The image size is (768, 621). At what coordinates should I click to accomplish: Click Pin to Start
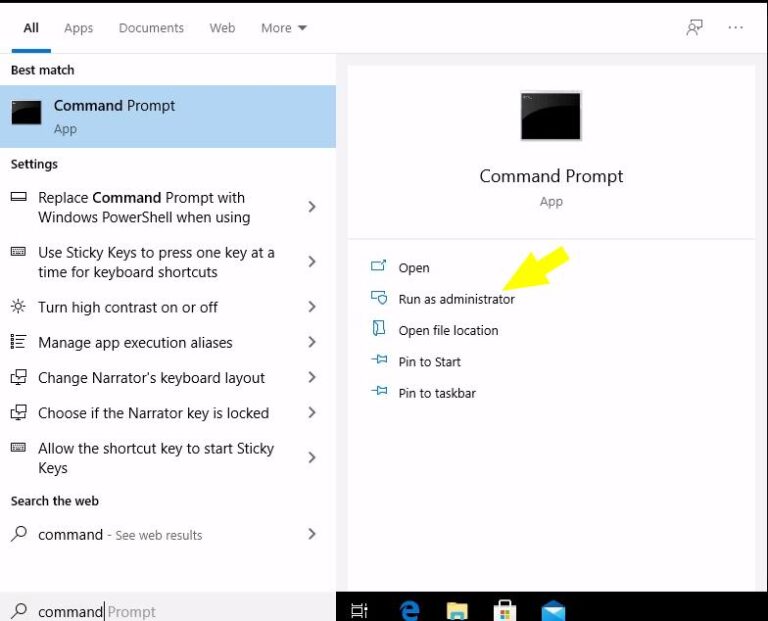point(430,362)
